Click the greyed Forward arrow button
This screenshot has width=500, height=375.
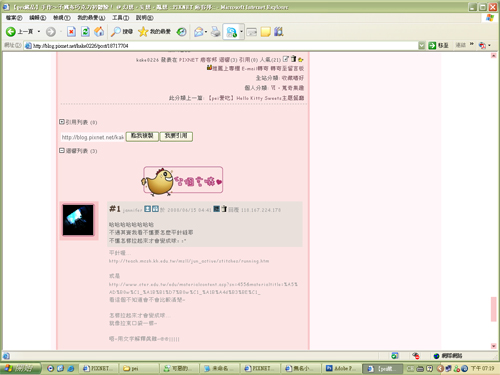pyautogui.click(x=51, y=32)
